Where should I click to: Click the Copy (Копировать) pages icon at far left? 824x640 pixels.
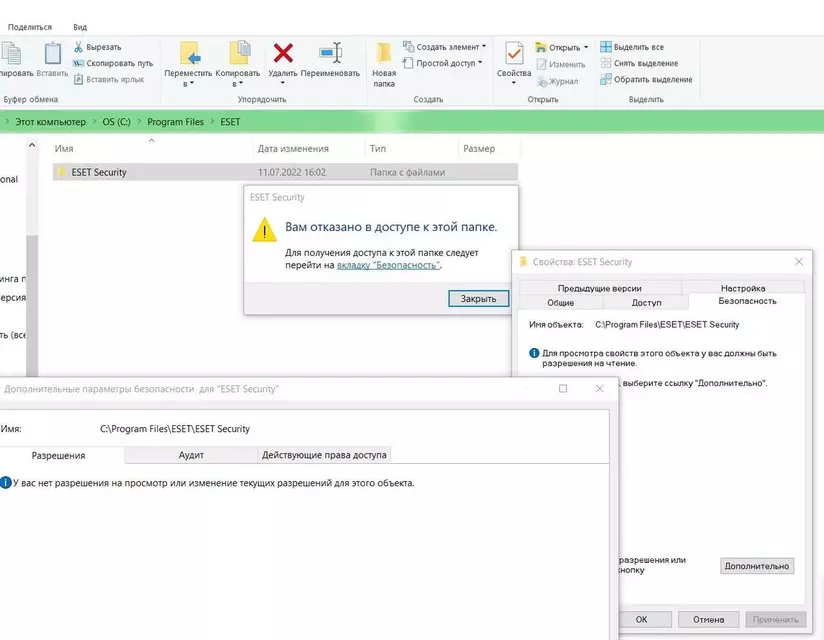(11, 54)
